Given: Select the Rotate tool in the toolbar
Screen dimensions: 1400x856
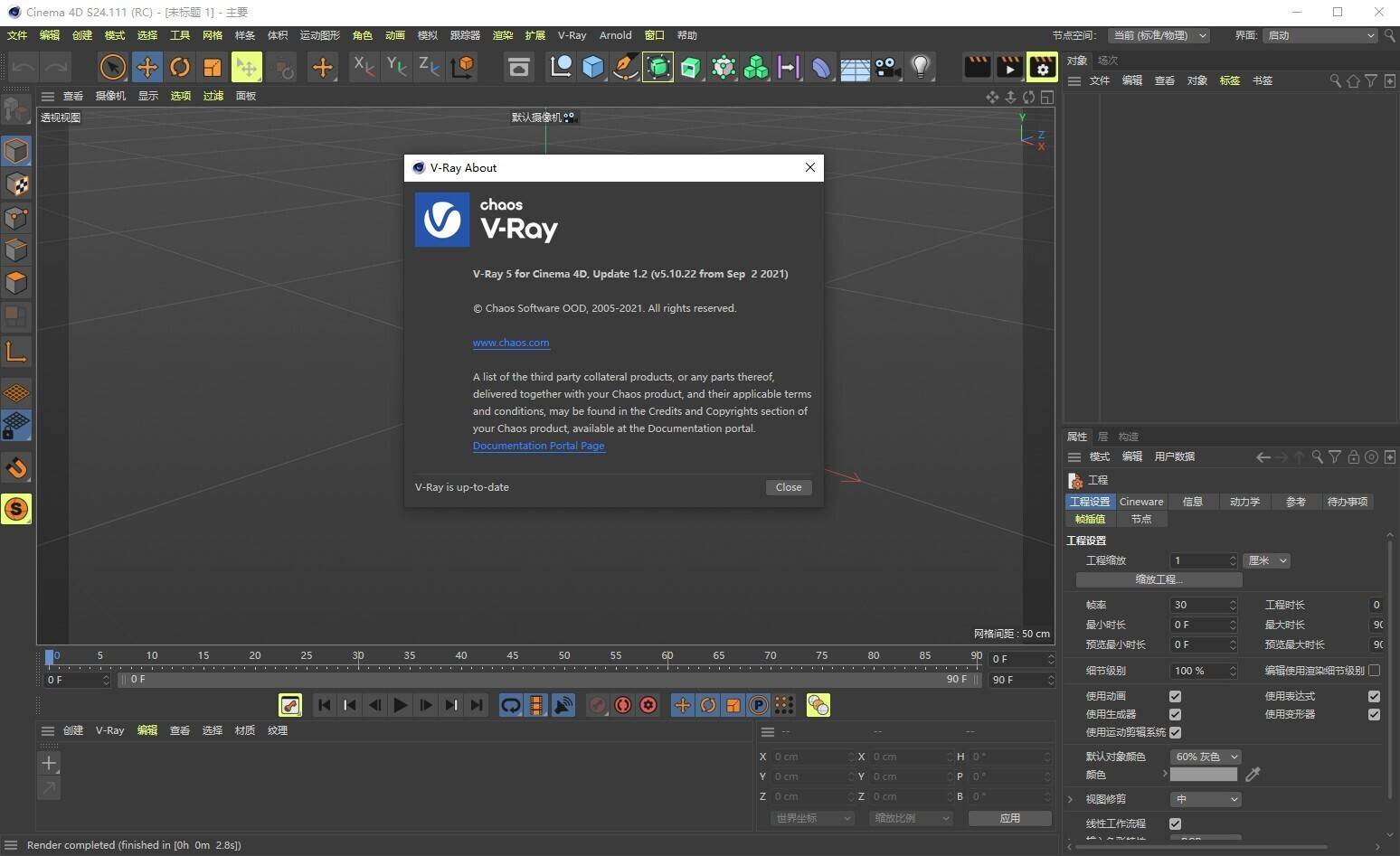Looking at the screenshot, I should pos(180,67).
